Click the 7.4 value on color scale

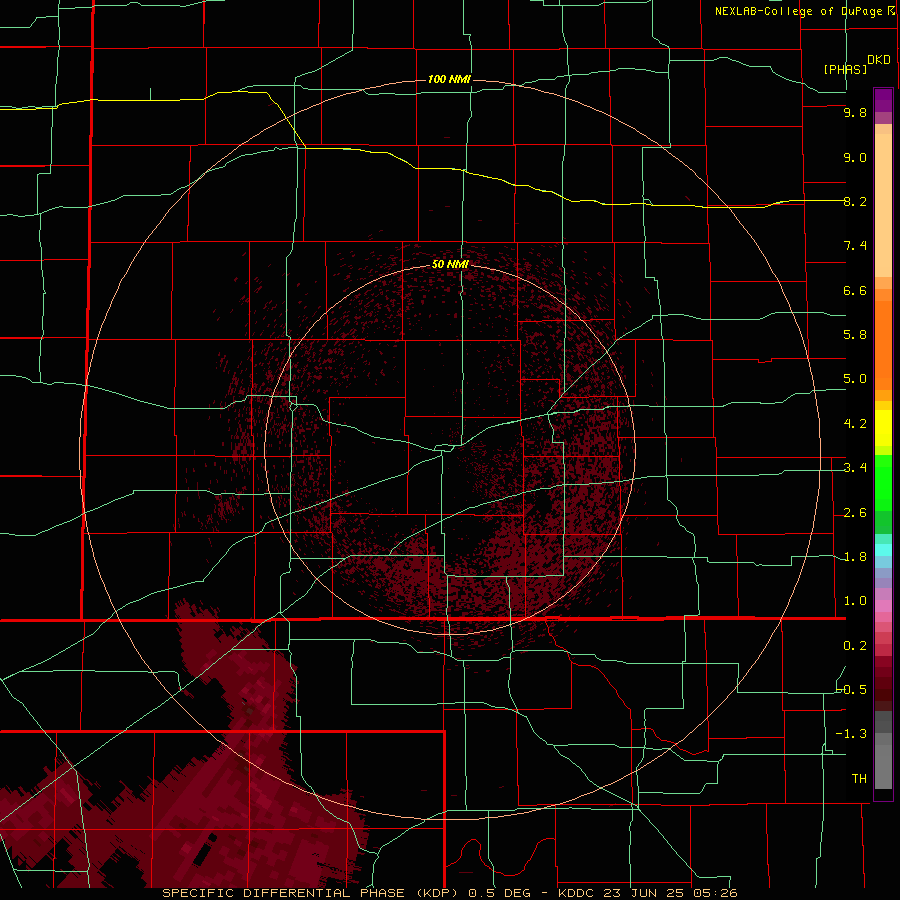(855, 246)
